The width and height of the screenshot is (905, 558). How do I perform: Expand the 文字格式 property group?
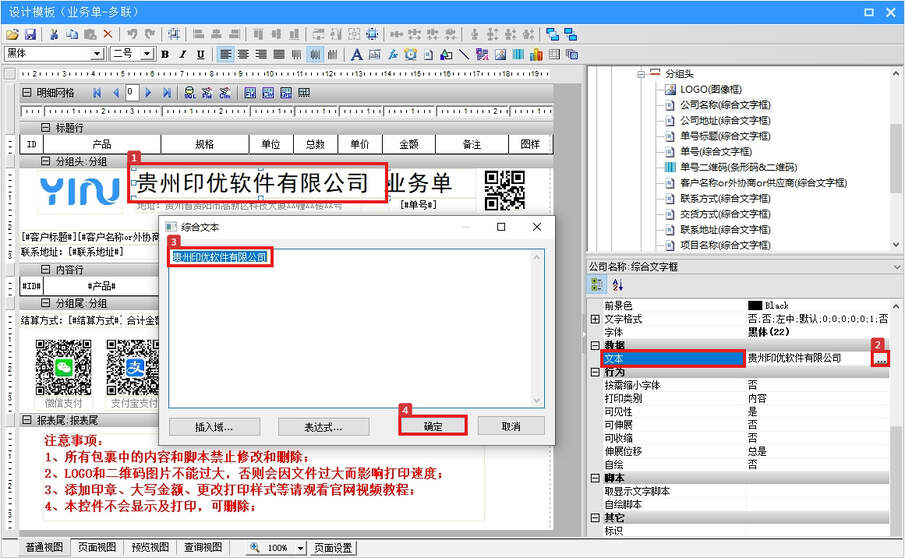coord(595,319)
